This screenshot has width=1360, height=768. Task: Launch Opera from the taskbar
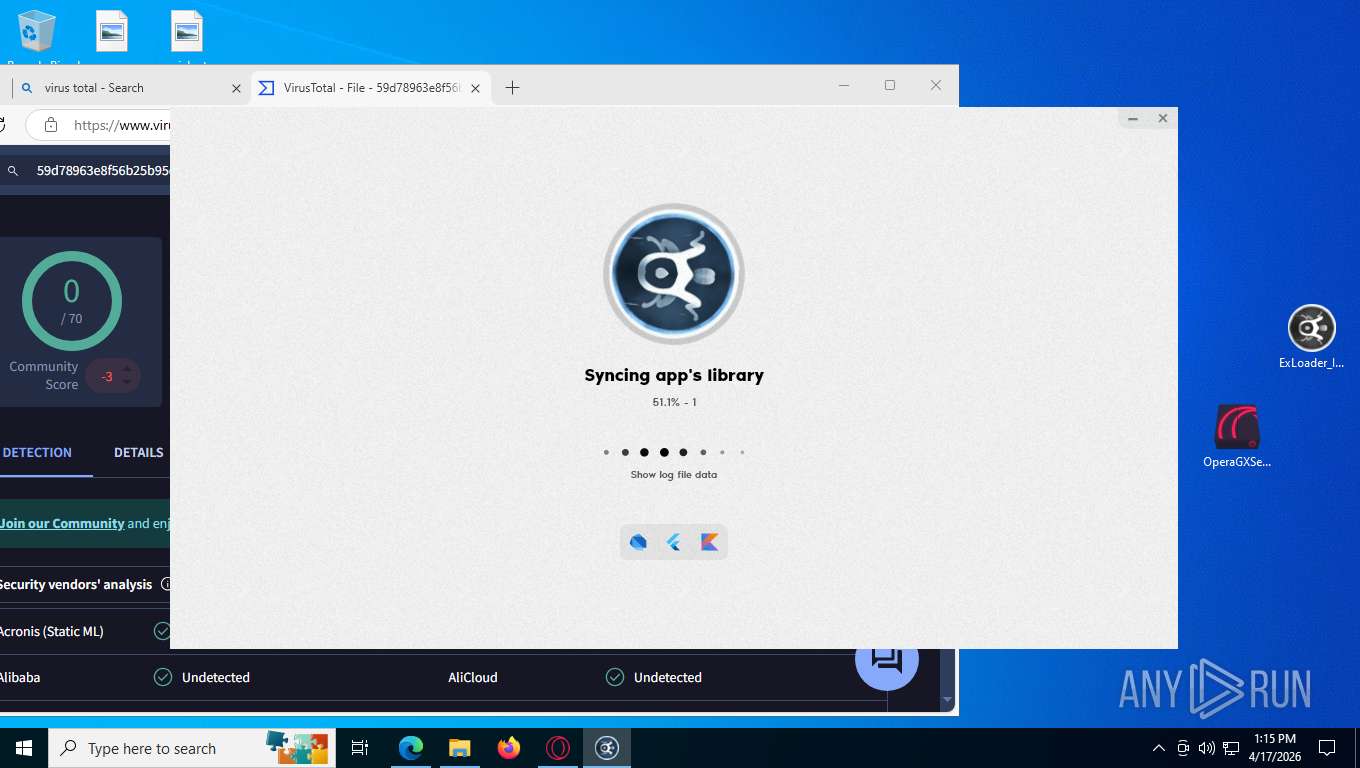(x=558, y=748)
